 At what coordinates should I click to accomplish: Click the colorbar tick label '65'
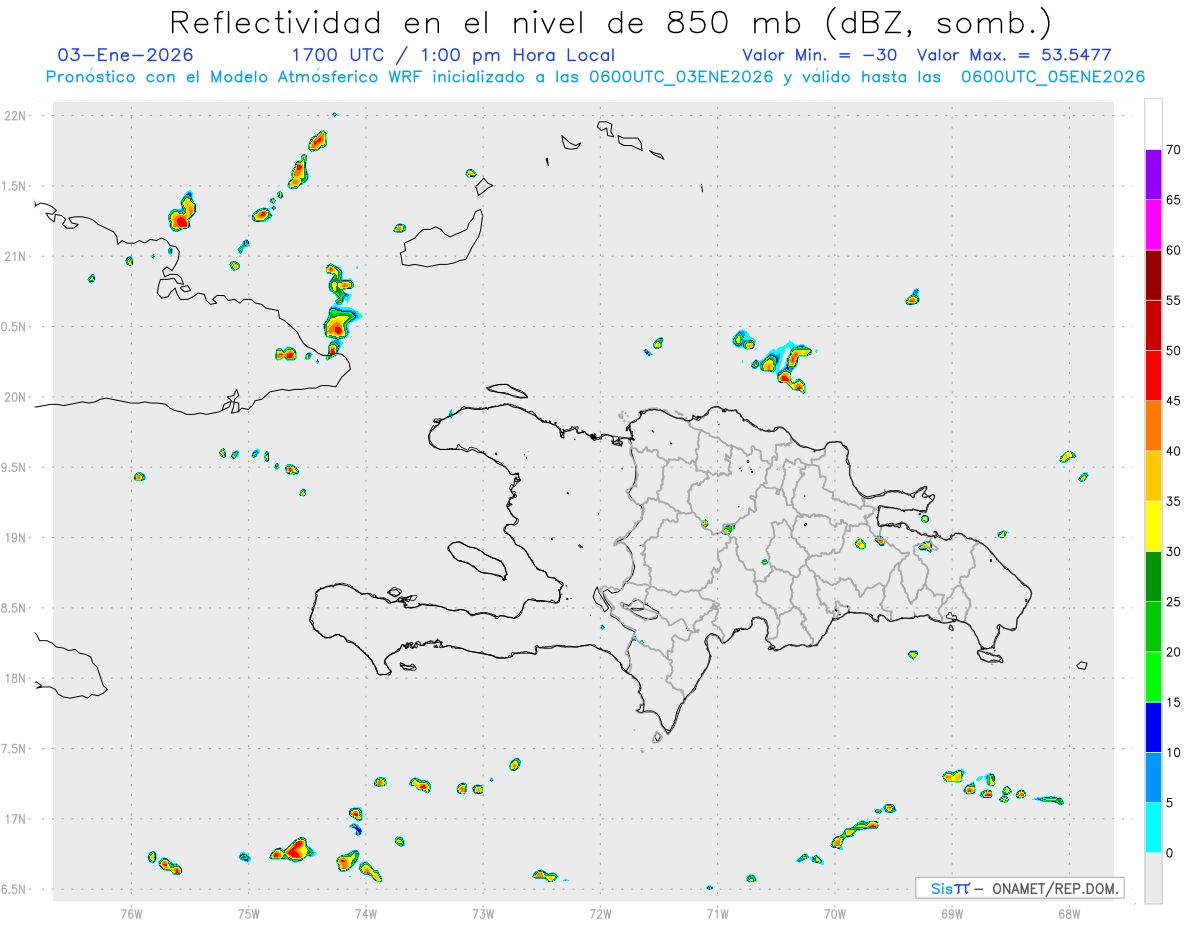pos(1173,200)
